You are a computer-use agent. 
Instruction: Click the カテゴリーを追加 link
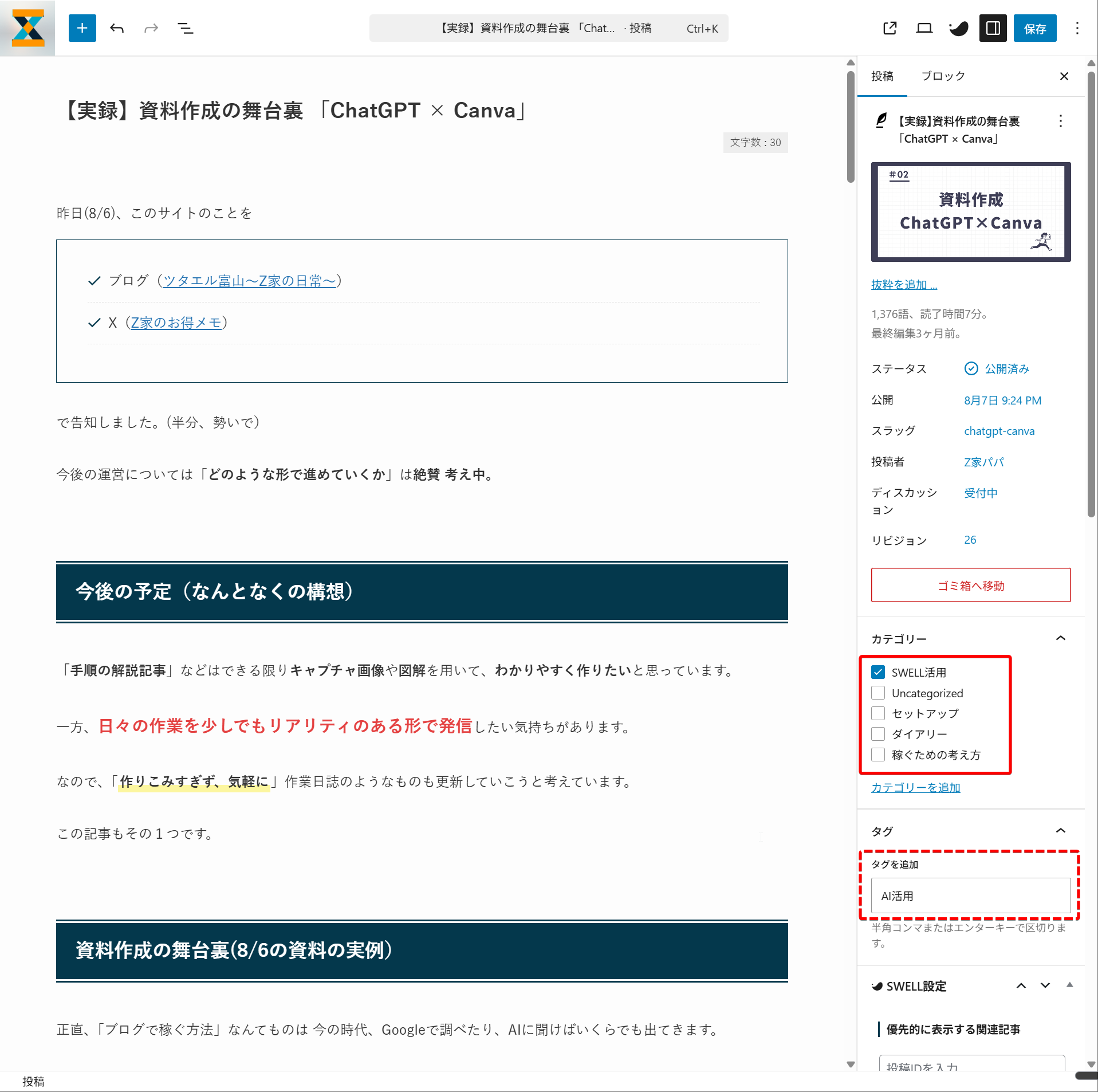[x=915, y=788]
